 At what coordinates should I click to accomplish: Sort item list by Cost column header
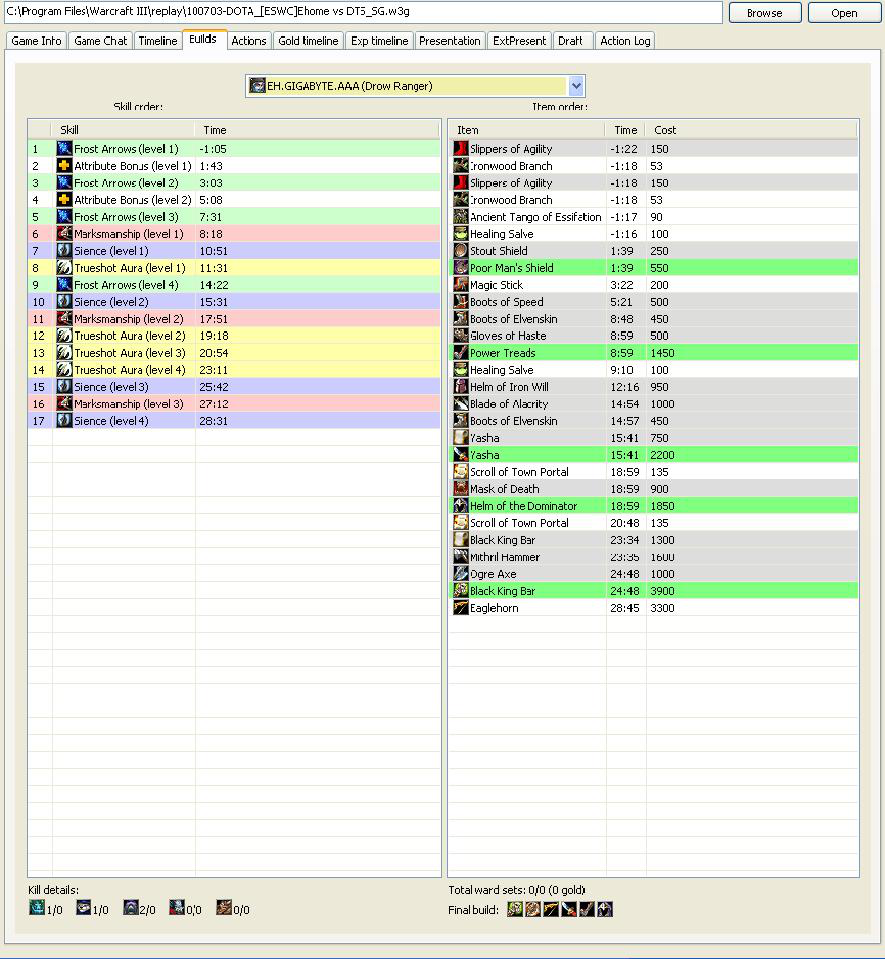pyautogui.click(x=752, y=130)
